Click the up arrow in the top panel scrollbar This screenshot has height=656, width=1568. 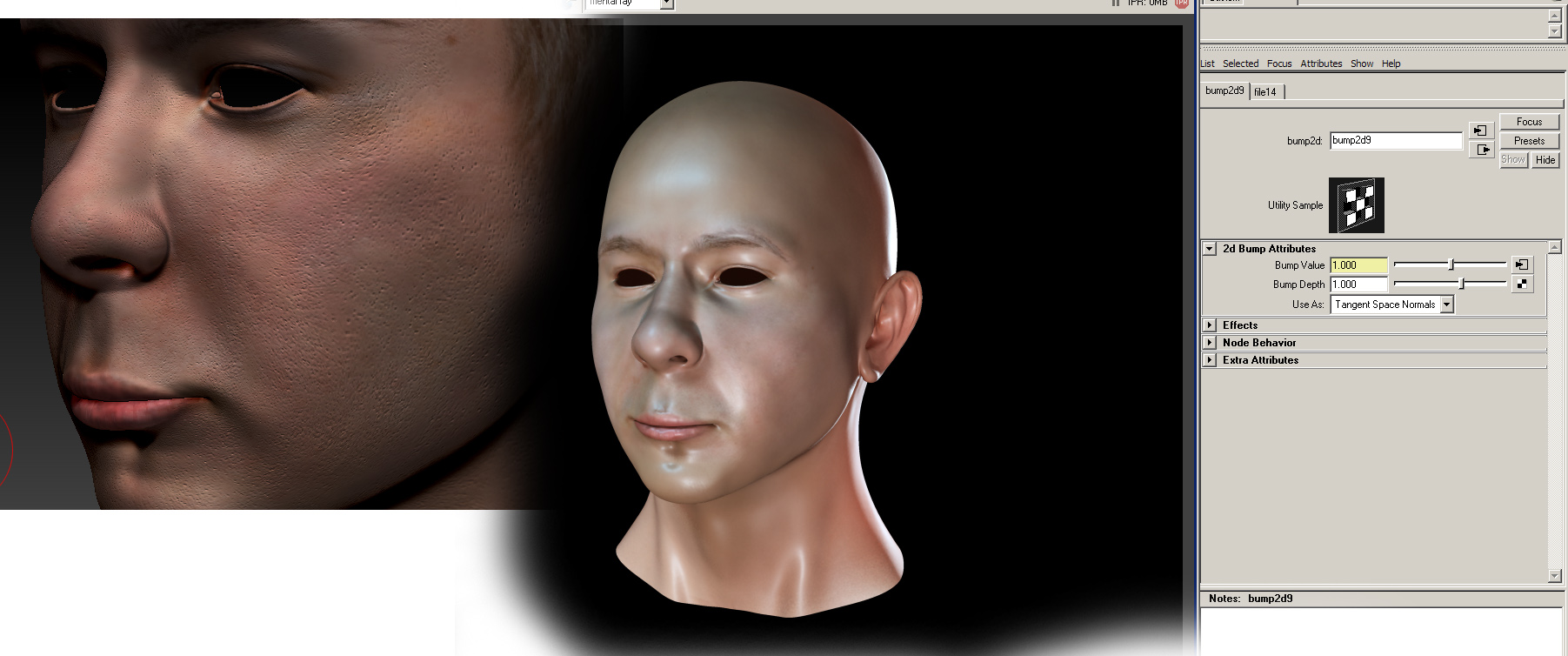tap(1555, 16)
